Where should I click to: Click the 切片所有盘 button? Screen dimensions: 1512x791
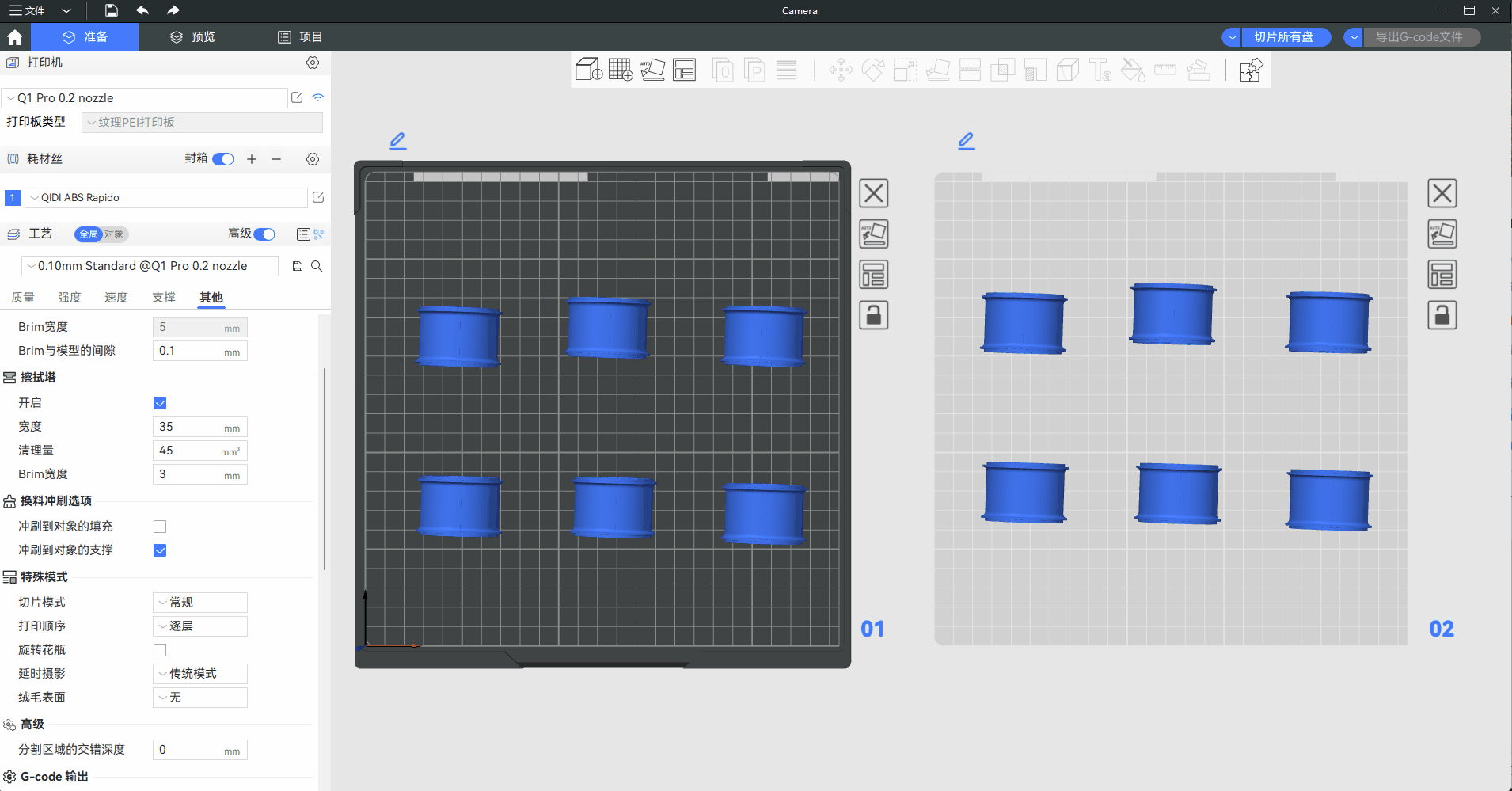[1283, 37]
